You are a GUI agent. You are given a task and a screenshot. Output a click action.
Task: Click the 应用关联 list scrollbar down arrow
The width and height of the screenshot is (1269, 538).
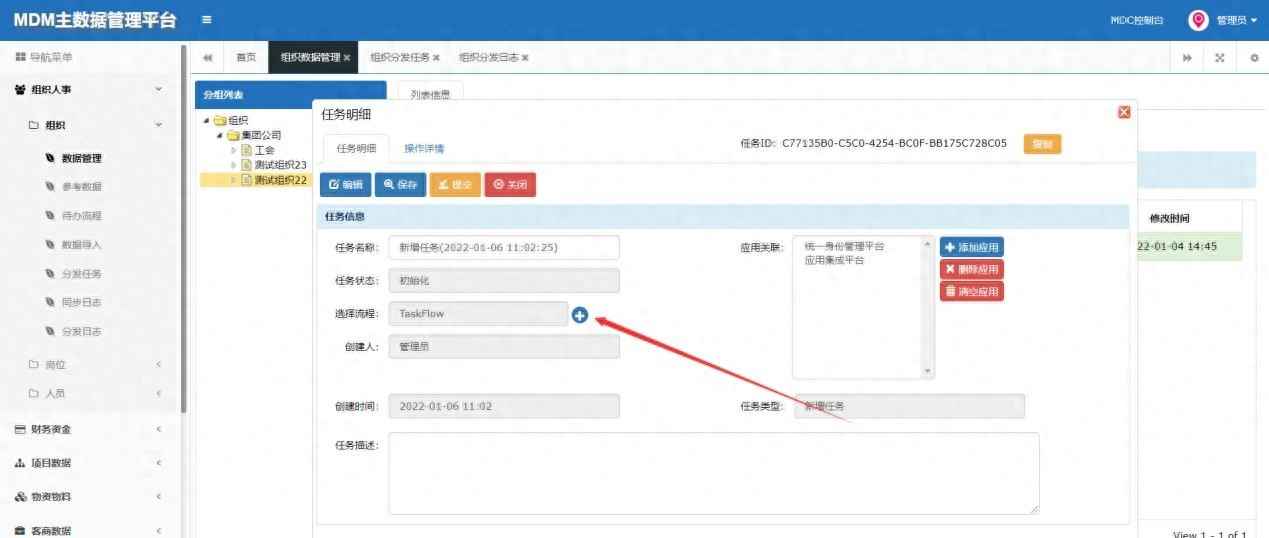927,371
